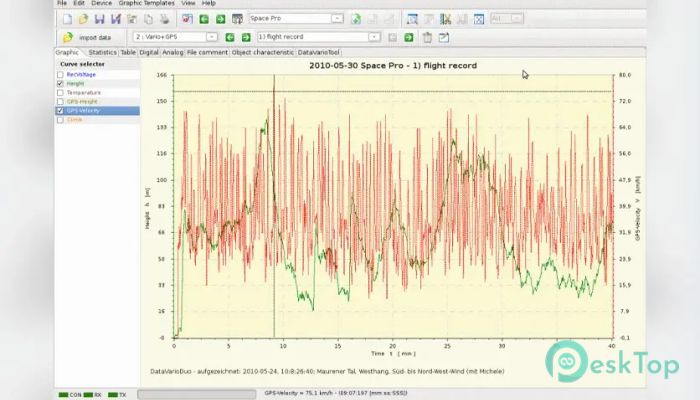Viewport: 700px width, 400px height.
Task: Open the Graphic Templates menu
Action: tap(146, 3)
